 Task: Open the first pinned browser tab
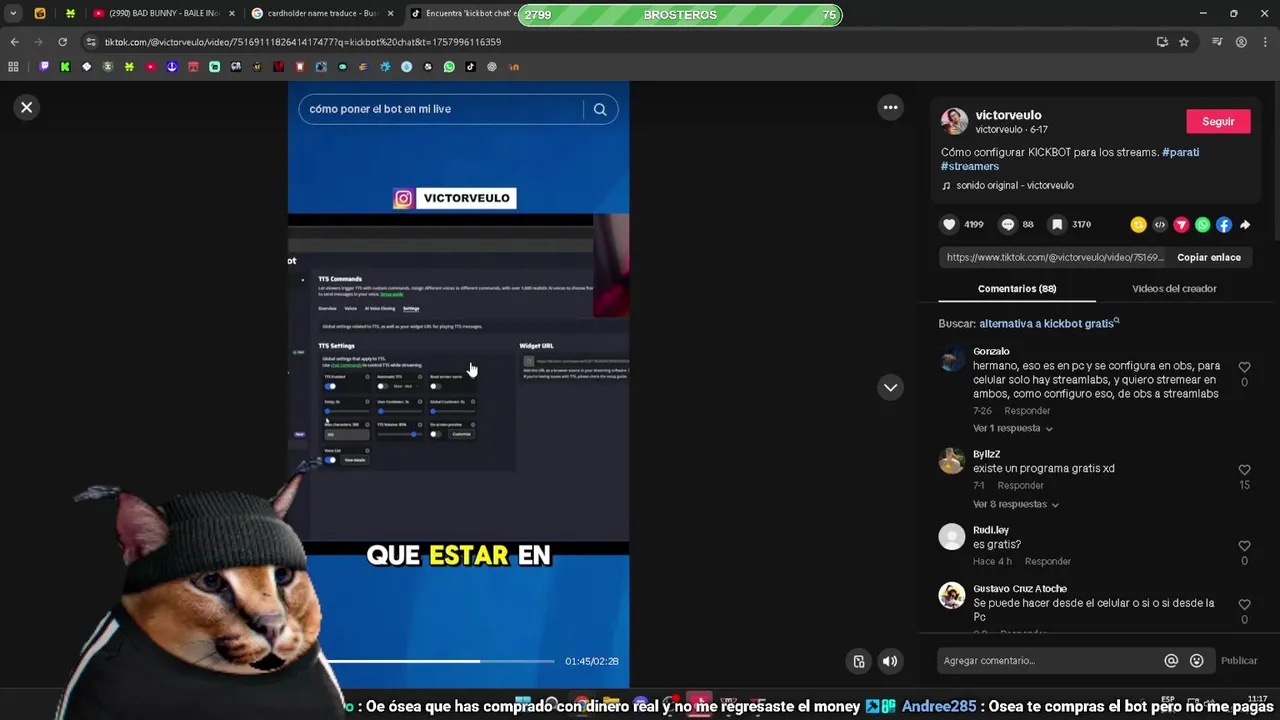point(40,14)
